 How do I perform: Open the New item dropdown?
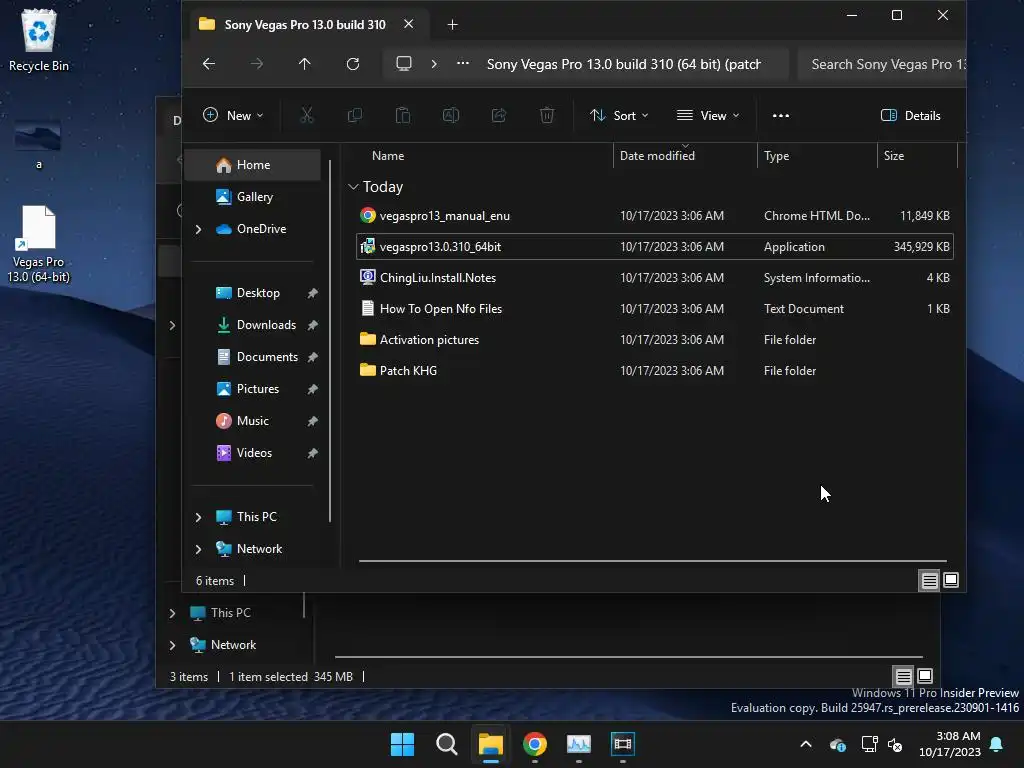[x=233, y=116]
